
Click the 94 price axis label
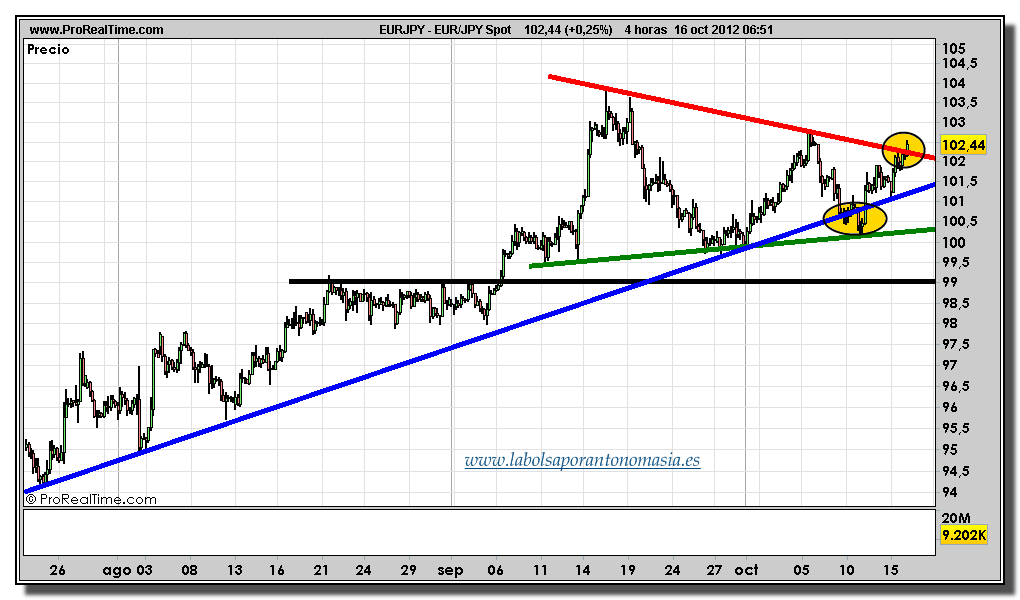click(x=950, y=493)
